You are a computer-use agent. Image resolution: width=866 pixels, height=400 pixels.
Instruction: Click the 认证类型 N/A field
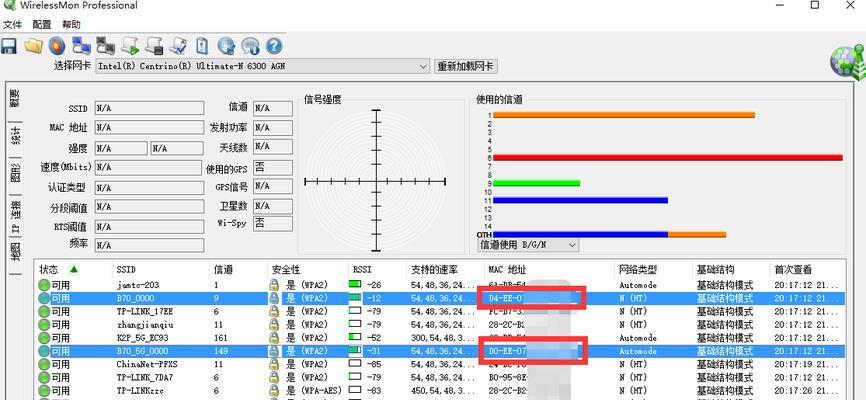click(149, 187)
